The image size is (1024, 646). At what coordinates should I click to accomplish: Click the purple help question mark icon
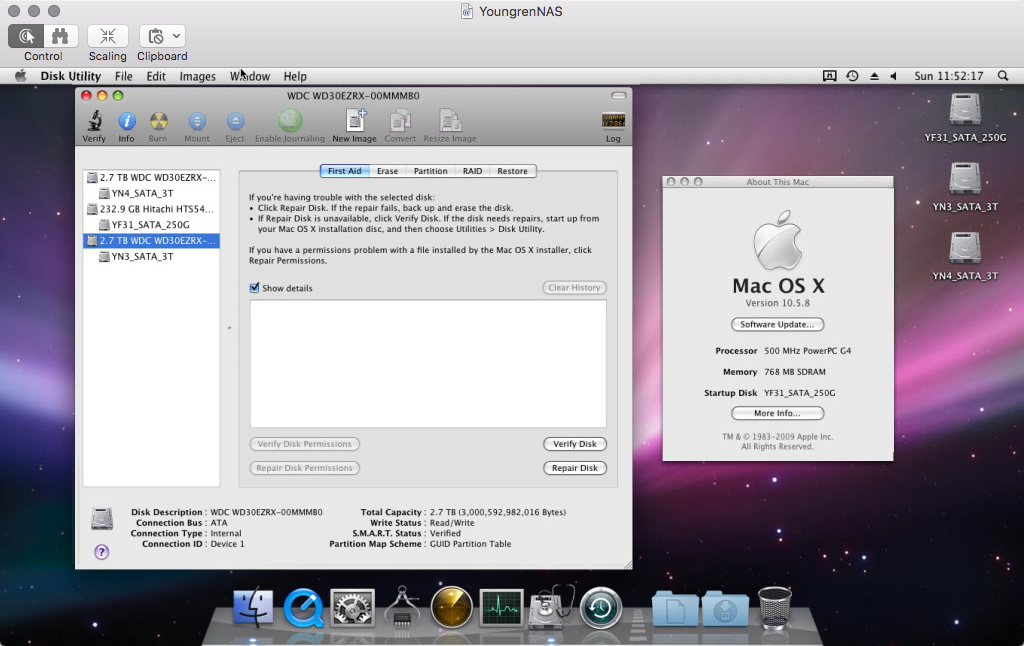[x=102, y=552]
